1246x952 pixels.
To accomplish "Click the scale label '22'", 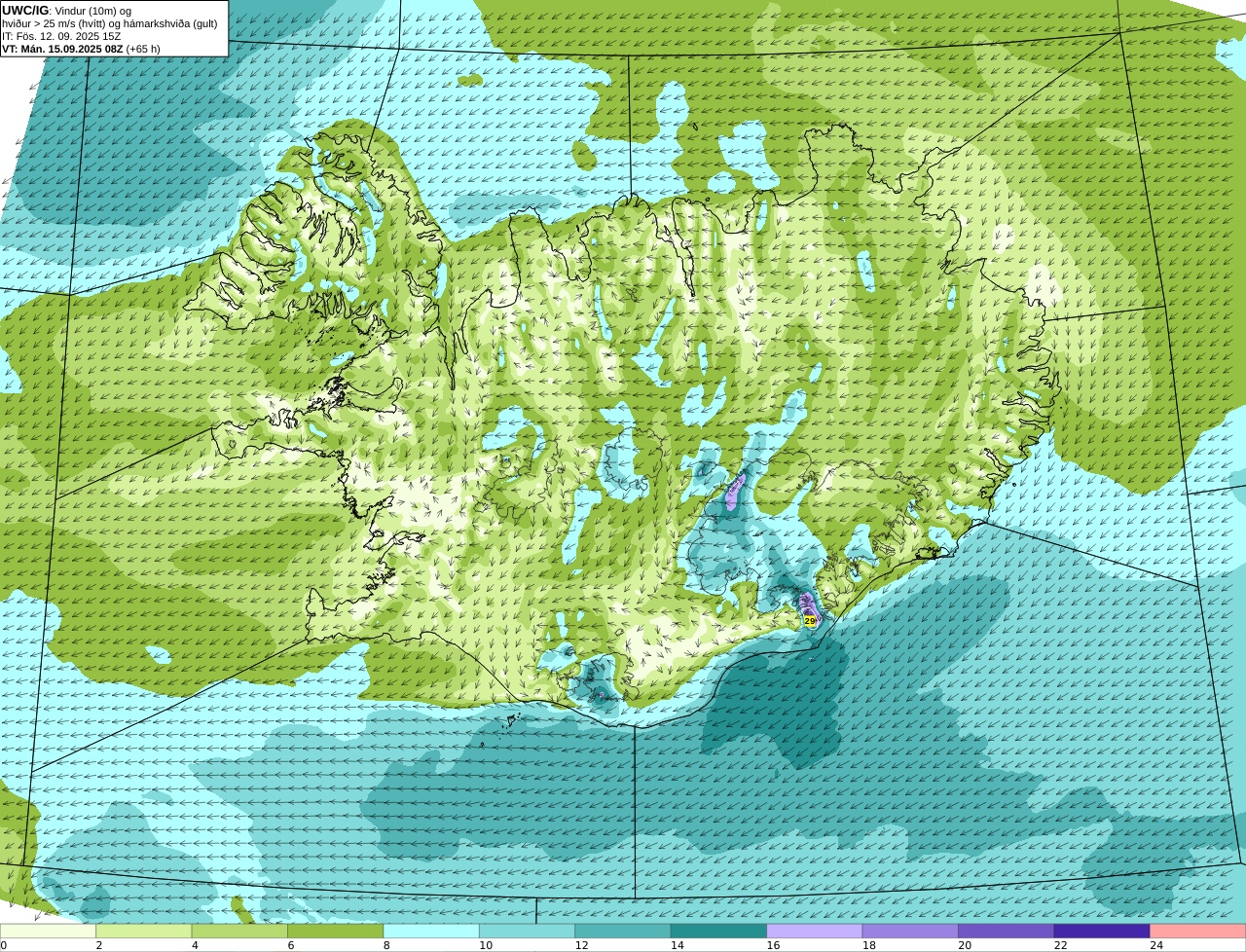I will click(x=1060, y=944).
